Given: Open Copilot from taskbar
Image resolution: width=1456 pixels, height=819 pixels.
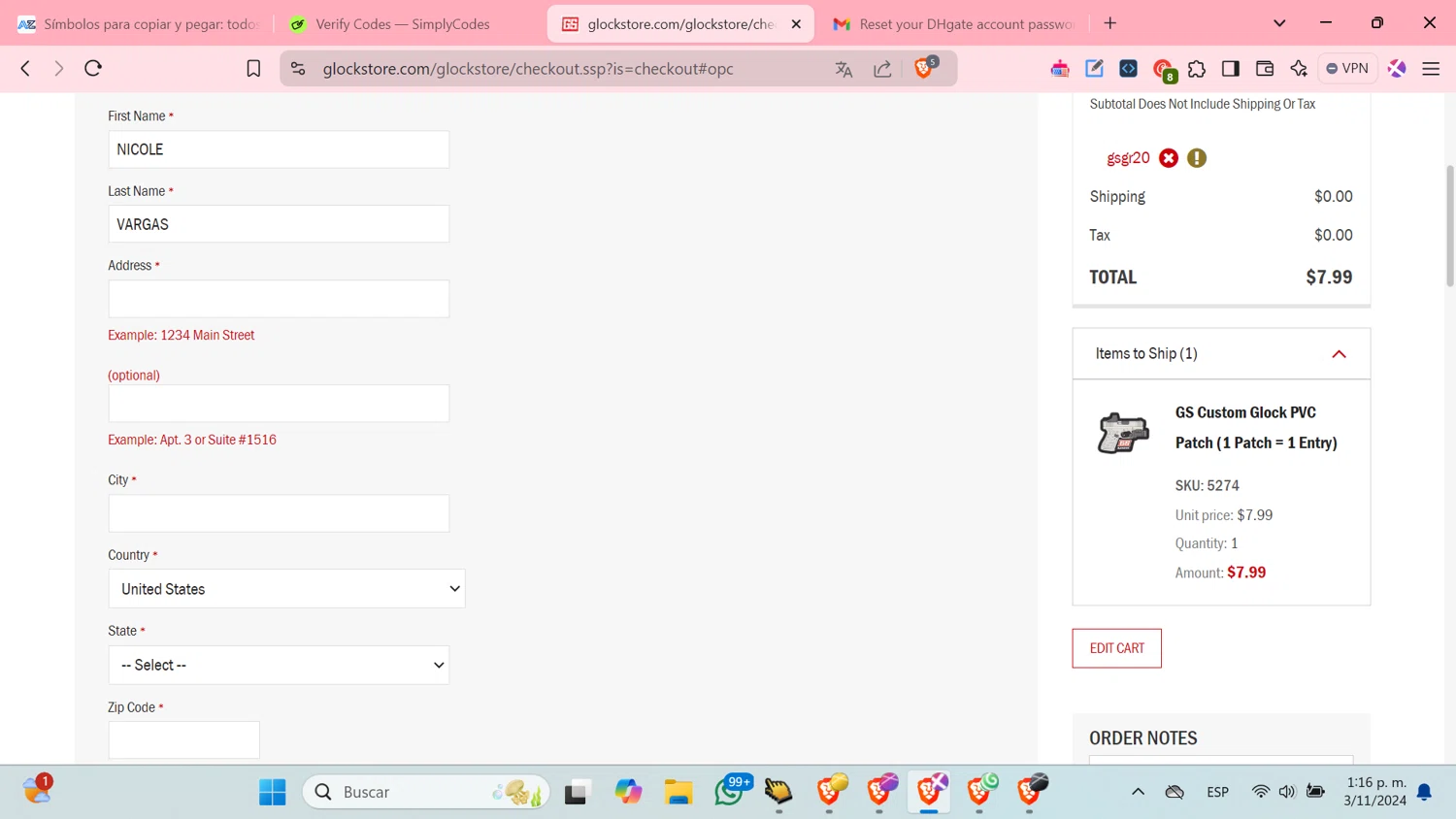Looking at the screenshot, I should click(628, 792).
